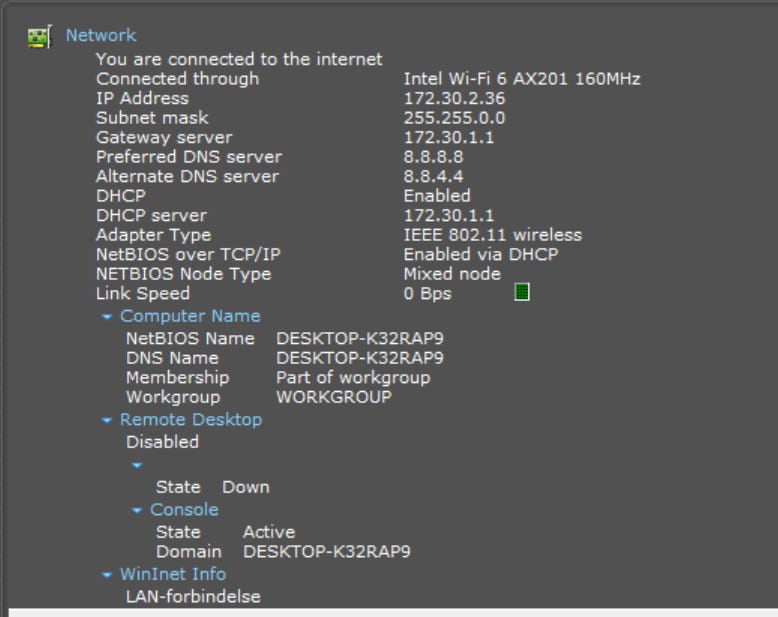Collapse the unnamed session arrow above State Down

tap(137, 465)
